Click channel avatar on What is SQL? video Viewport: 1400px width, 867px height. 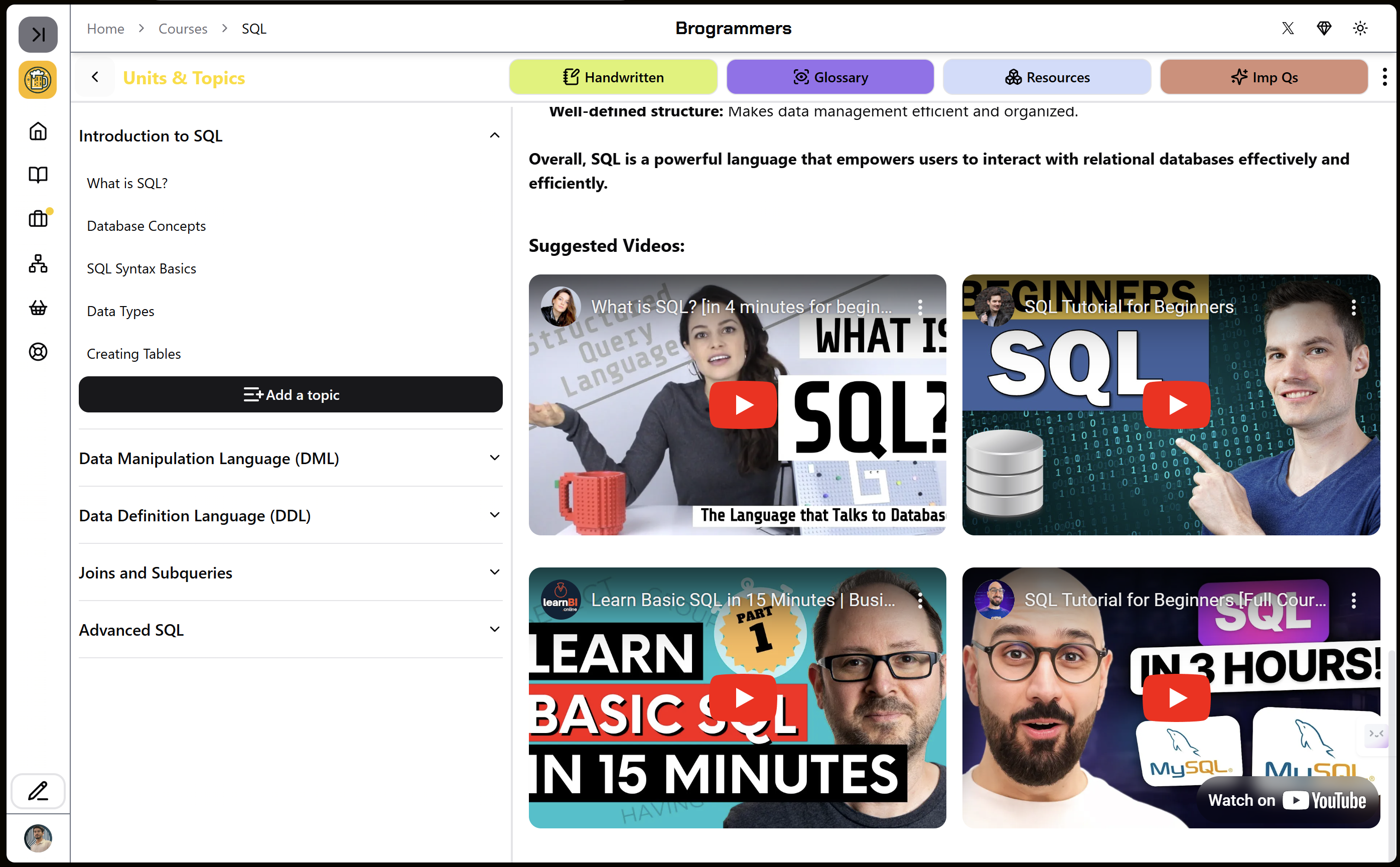560,307
